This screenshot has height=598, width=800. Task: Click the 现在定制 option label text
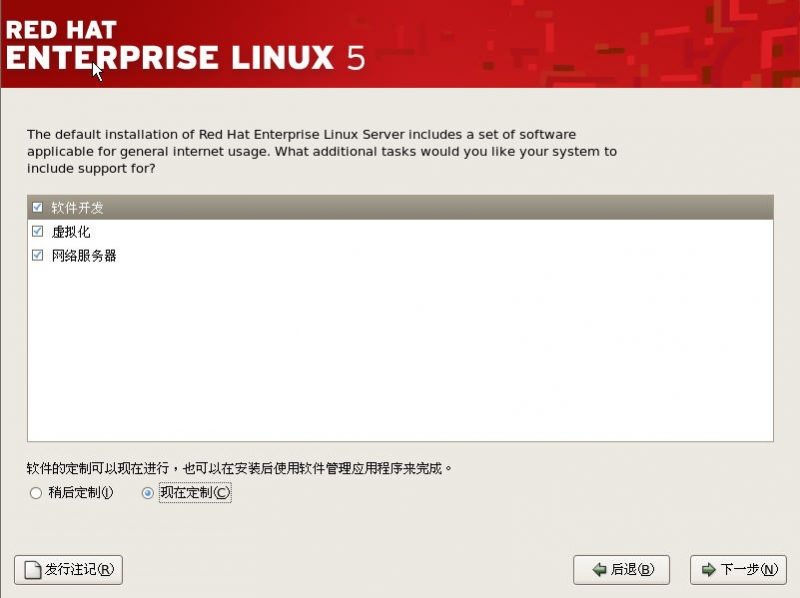click(194, 493)
